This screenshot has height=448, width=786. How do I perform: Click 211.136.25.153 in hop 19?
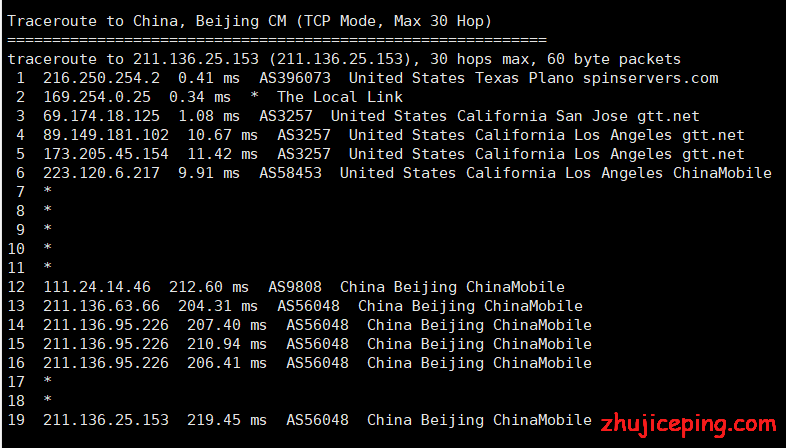(106, 420)
